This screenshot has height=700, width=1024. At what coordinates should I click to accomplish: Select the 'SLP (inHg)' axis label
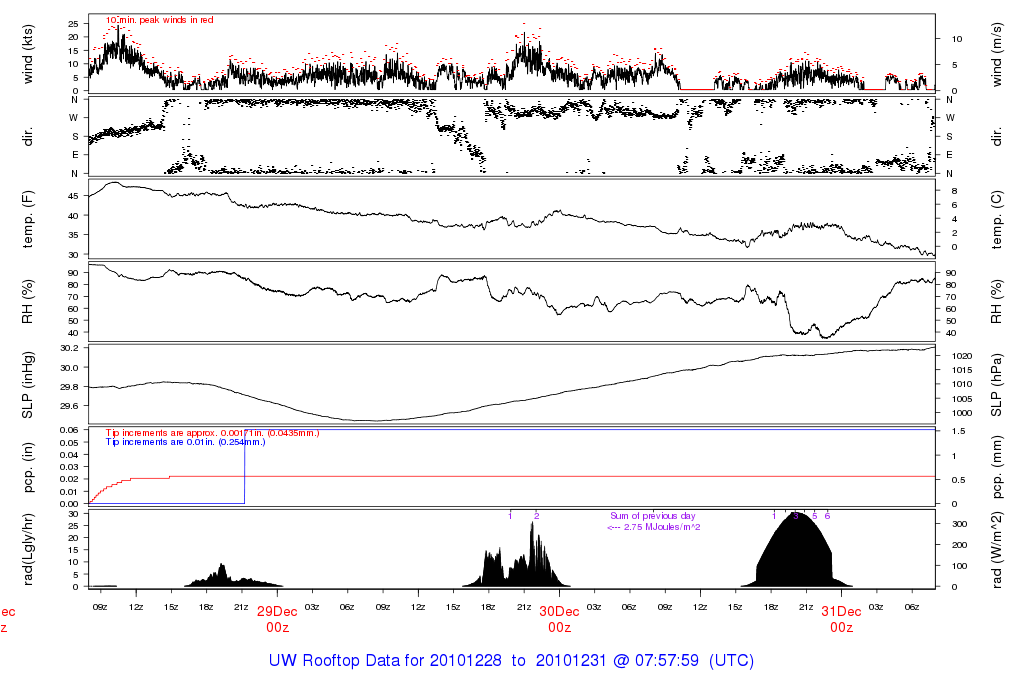[x=27, y=385]
